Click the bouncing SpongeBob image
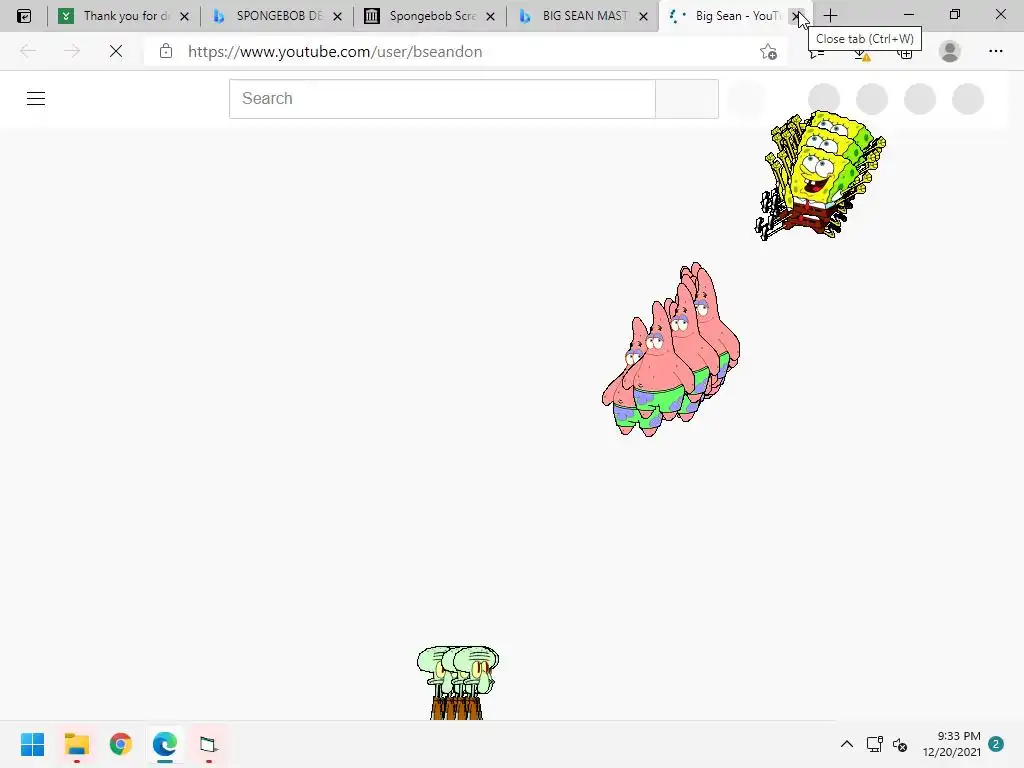This screenshot has width=1024, height=768. 820,174
